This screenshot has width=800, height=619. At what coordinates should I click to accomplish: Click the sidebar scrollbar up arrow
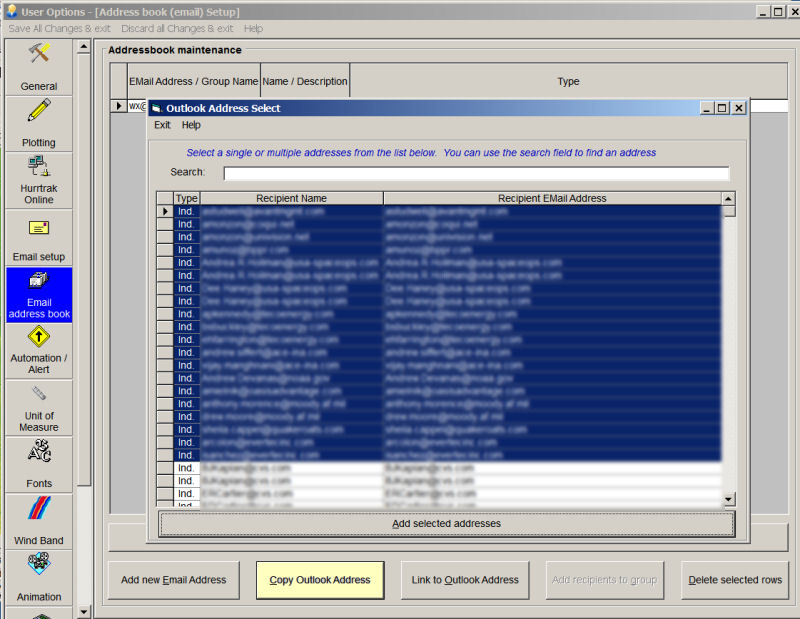click(84, 47)
